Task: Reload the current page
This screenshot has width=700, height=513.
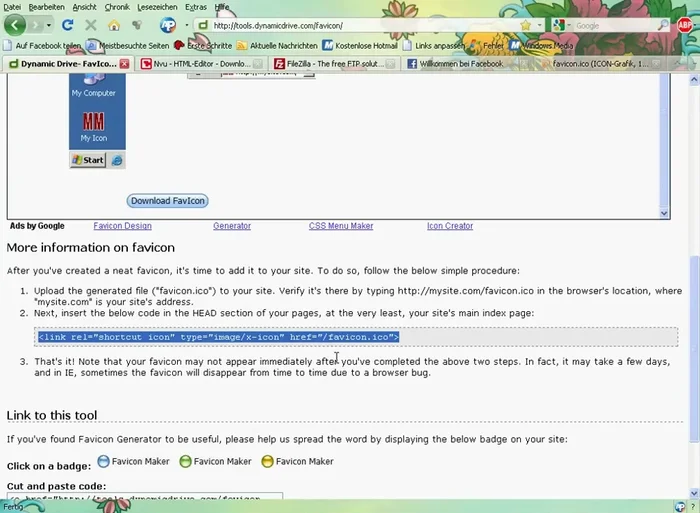Action: (x=67, y=25)
